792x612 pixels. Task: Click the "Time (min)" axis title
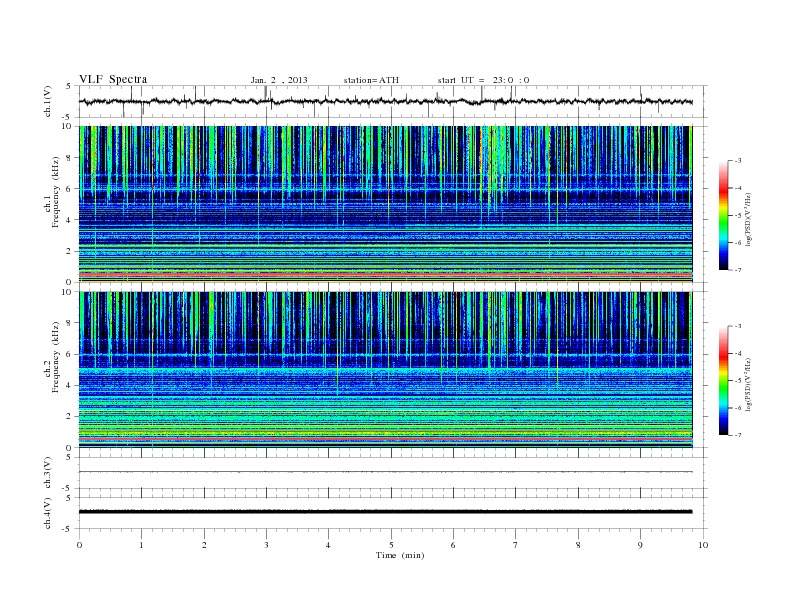click(400, 555)
